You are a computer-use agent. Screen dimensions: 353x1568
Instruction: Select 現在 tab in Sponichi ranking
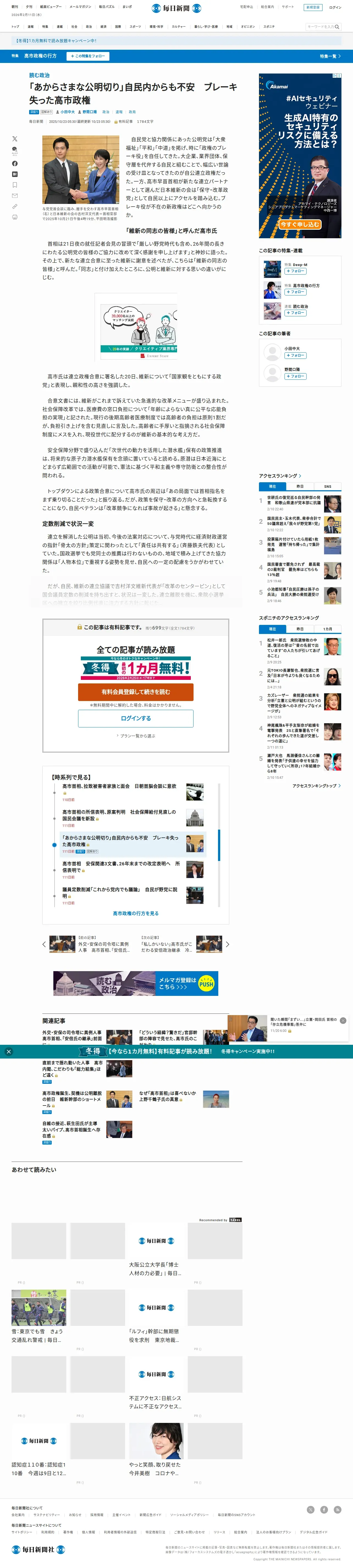coord(273,629)
